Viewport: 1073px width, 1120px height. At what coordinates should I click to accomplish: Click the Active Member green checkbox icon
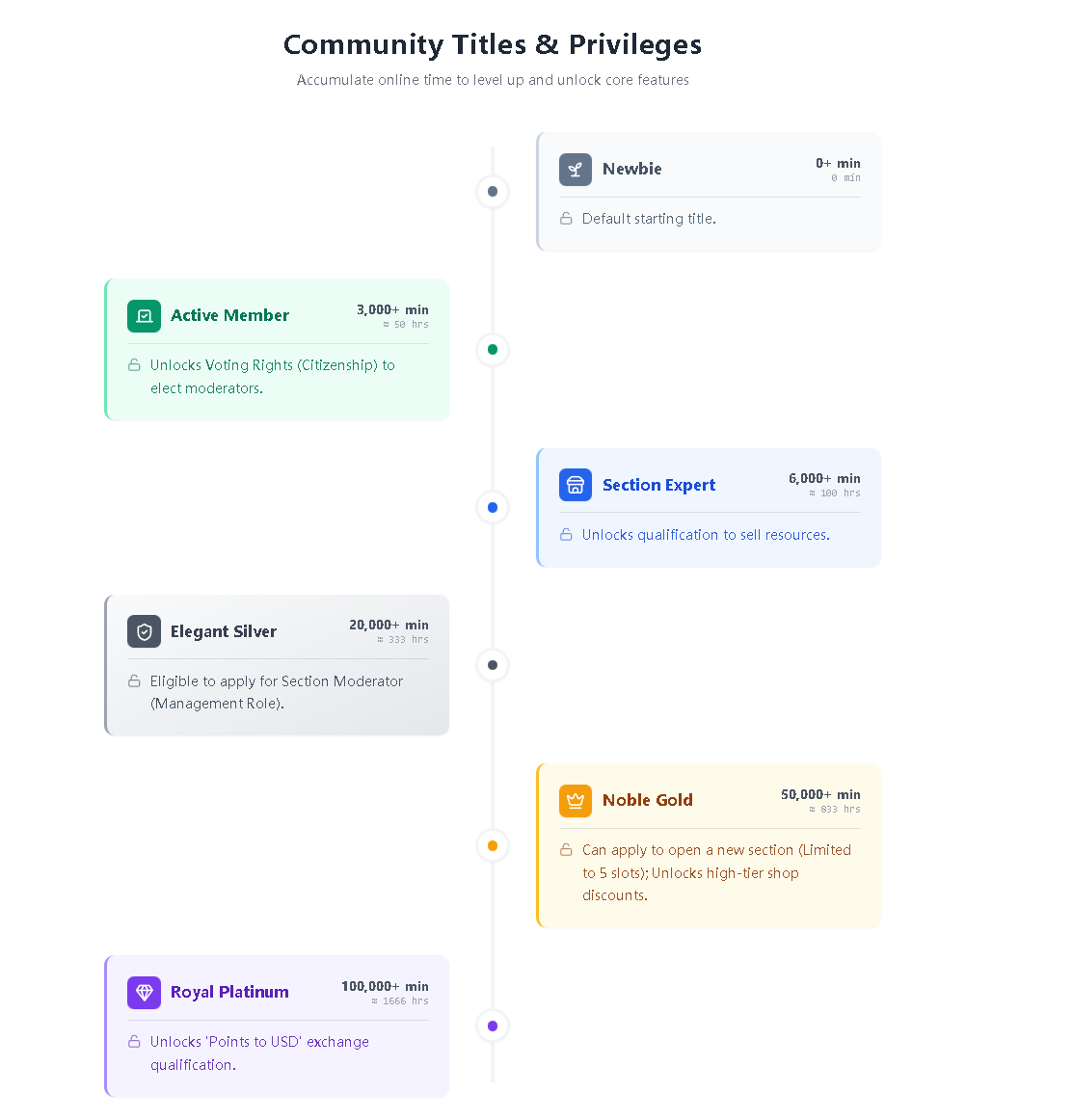point(144,316)
